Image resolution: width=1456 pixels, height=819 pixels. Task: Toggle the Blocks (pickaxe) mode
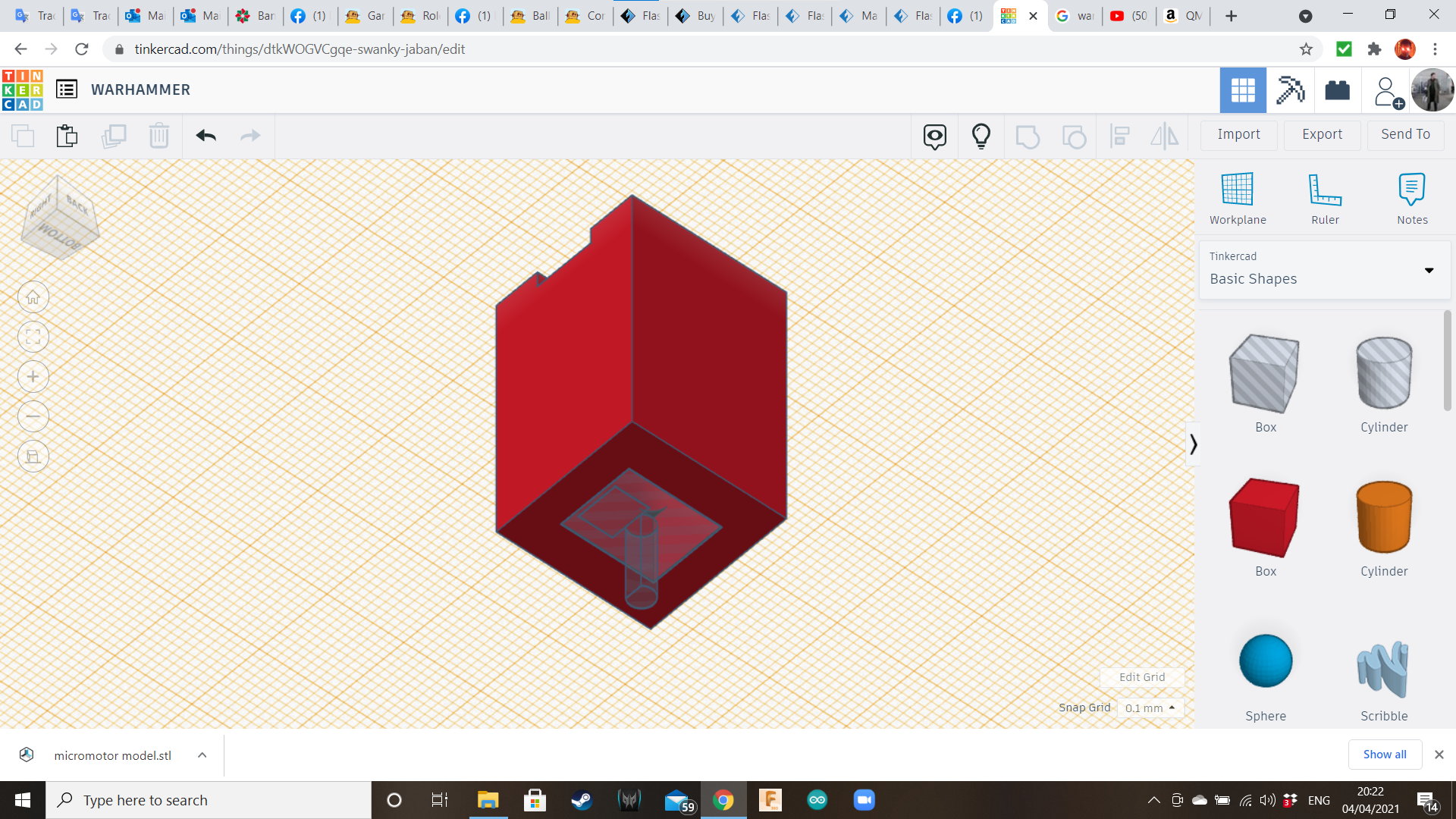click(1289, 90)
